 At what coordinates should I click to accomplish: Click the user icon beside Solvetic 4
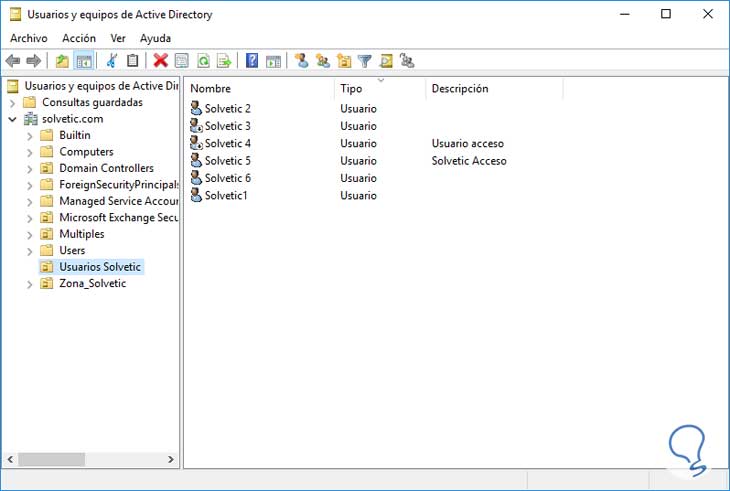point(196,143)
